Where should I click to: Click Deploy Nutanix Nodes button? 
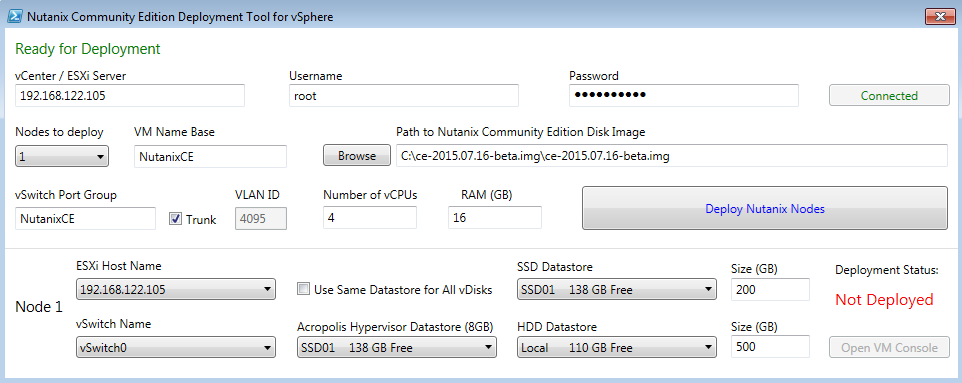765,209
